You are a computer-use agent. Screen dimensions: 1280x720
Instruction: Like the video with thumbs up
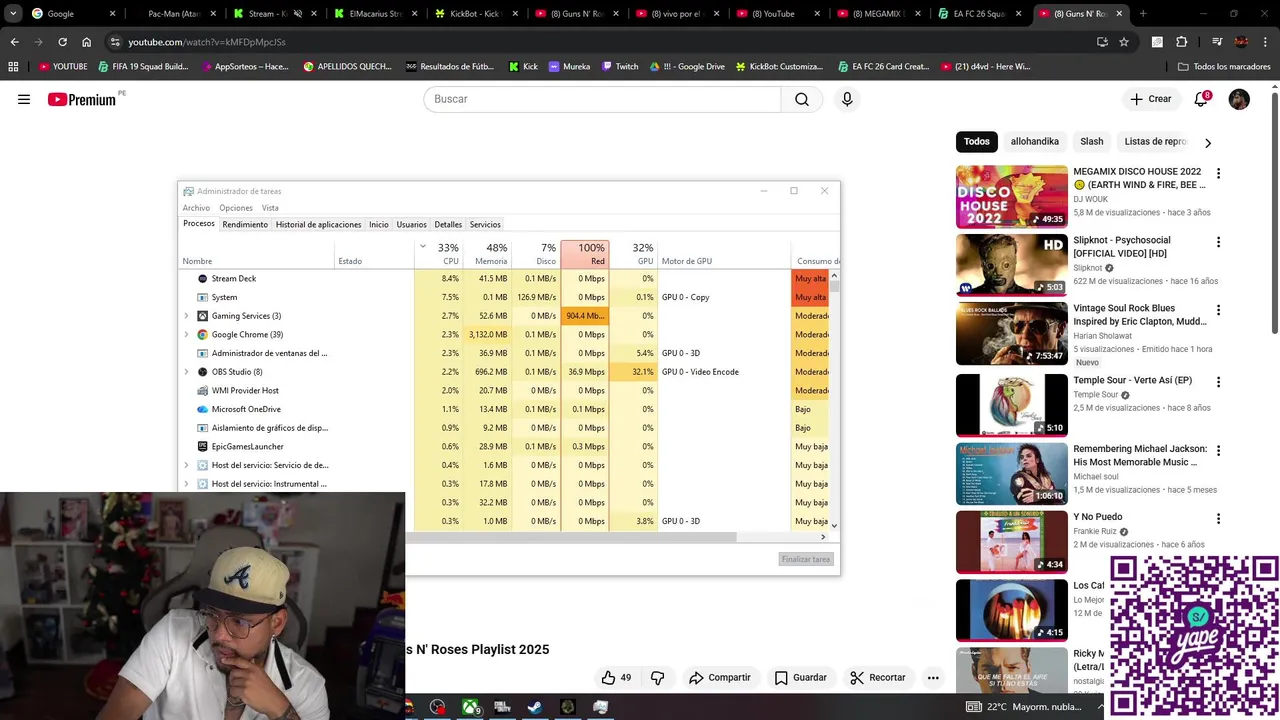pos(616,677)
